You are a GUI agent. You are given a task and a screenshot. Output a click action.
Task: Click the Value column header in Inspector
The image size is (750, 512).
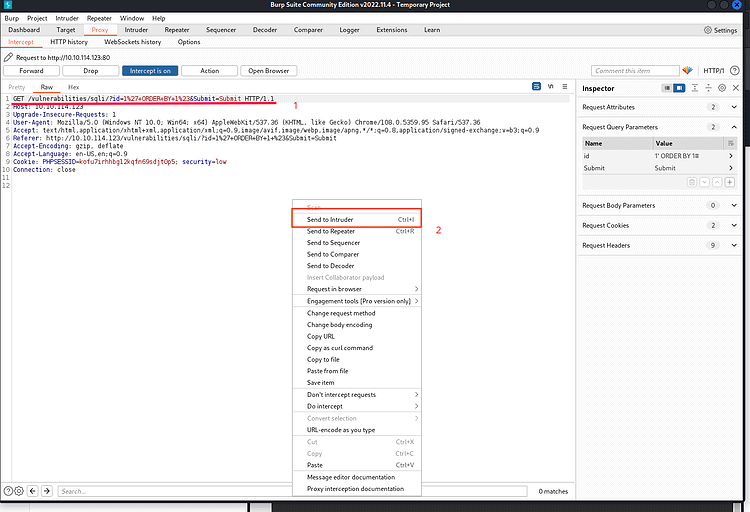689,143
